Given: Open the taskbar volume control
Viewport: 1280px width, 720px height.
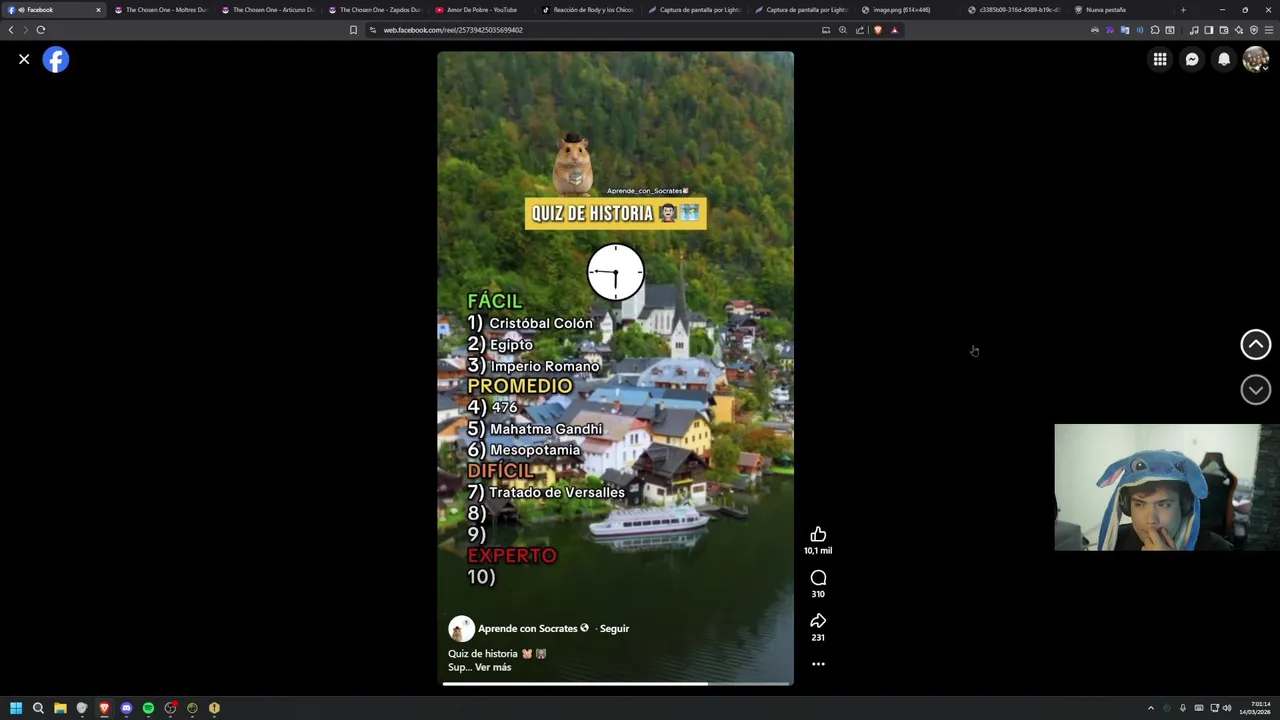Looking at the screenshot, I should click(x=1227, y=708).
